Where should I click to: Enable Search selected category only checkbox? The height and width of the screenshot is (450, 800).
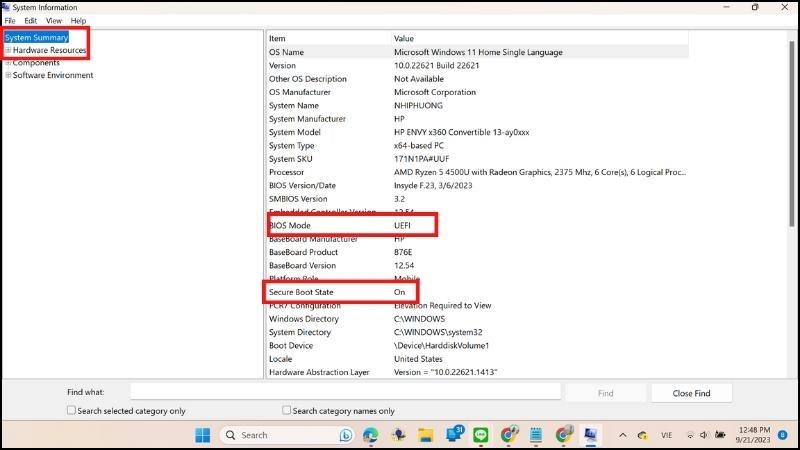(x=71, y=410)
